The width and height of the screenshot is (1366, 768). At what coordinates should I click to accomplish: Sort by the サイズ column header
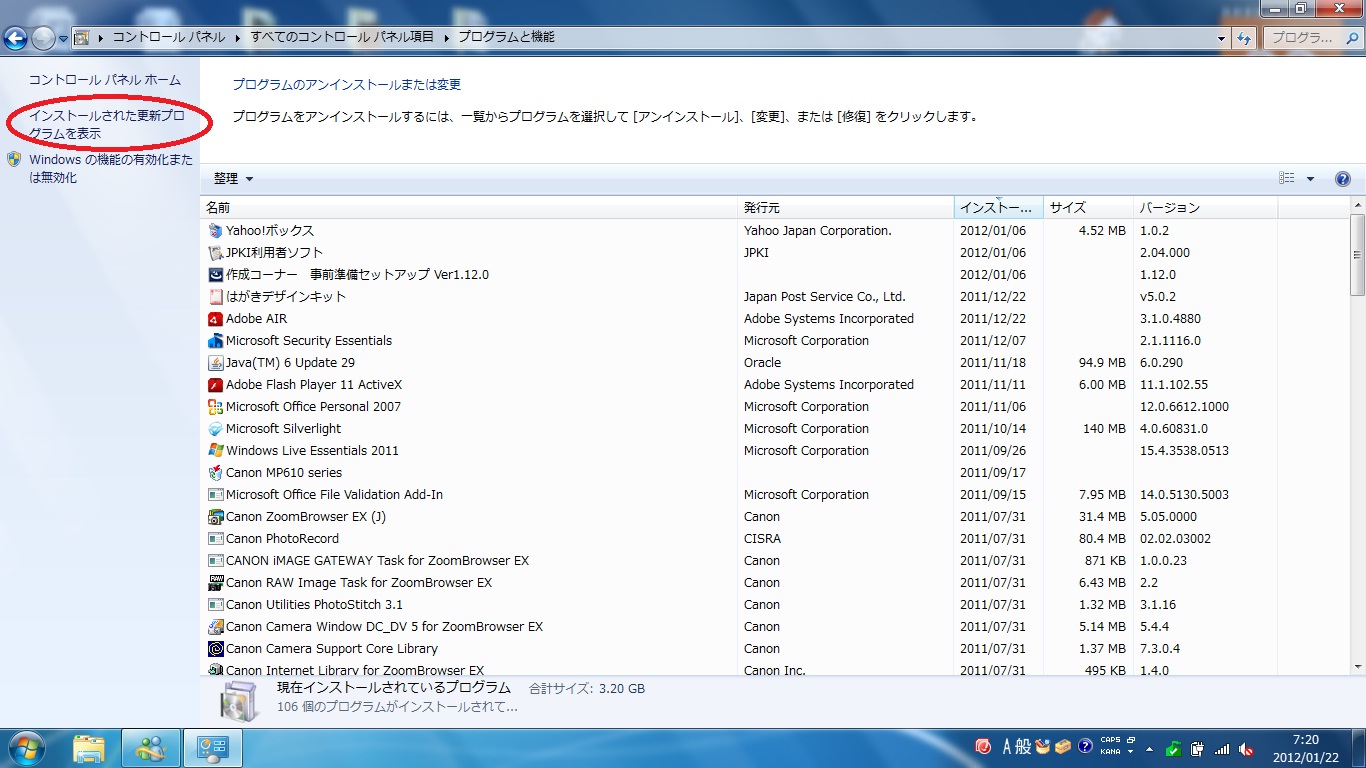pos(1088,208)
